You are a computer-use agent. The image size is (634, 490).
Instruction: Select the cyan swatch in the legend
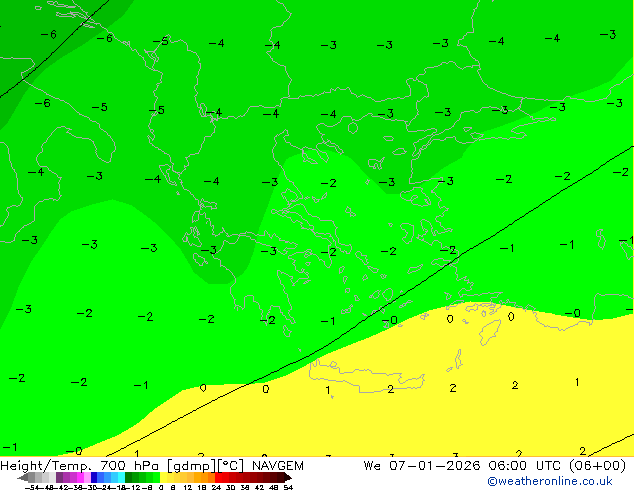(x=121, y=478)
